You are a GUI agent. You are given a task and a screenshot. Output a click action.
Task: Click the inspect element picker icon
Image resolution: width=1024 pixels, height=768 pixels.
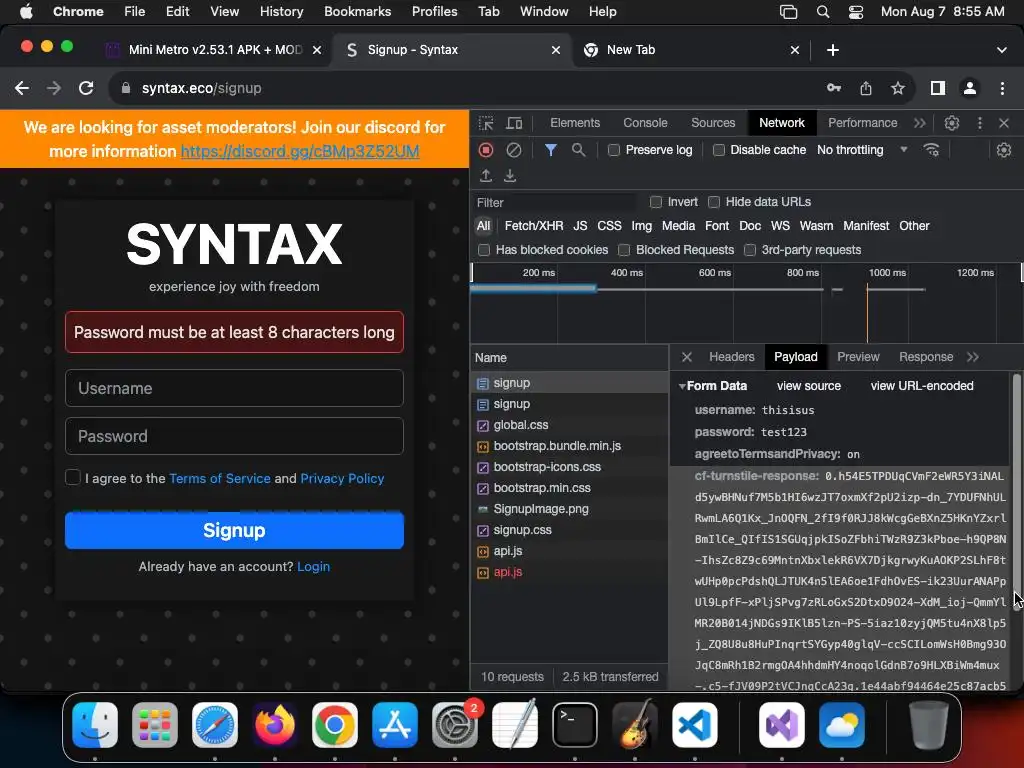486,123
